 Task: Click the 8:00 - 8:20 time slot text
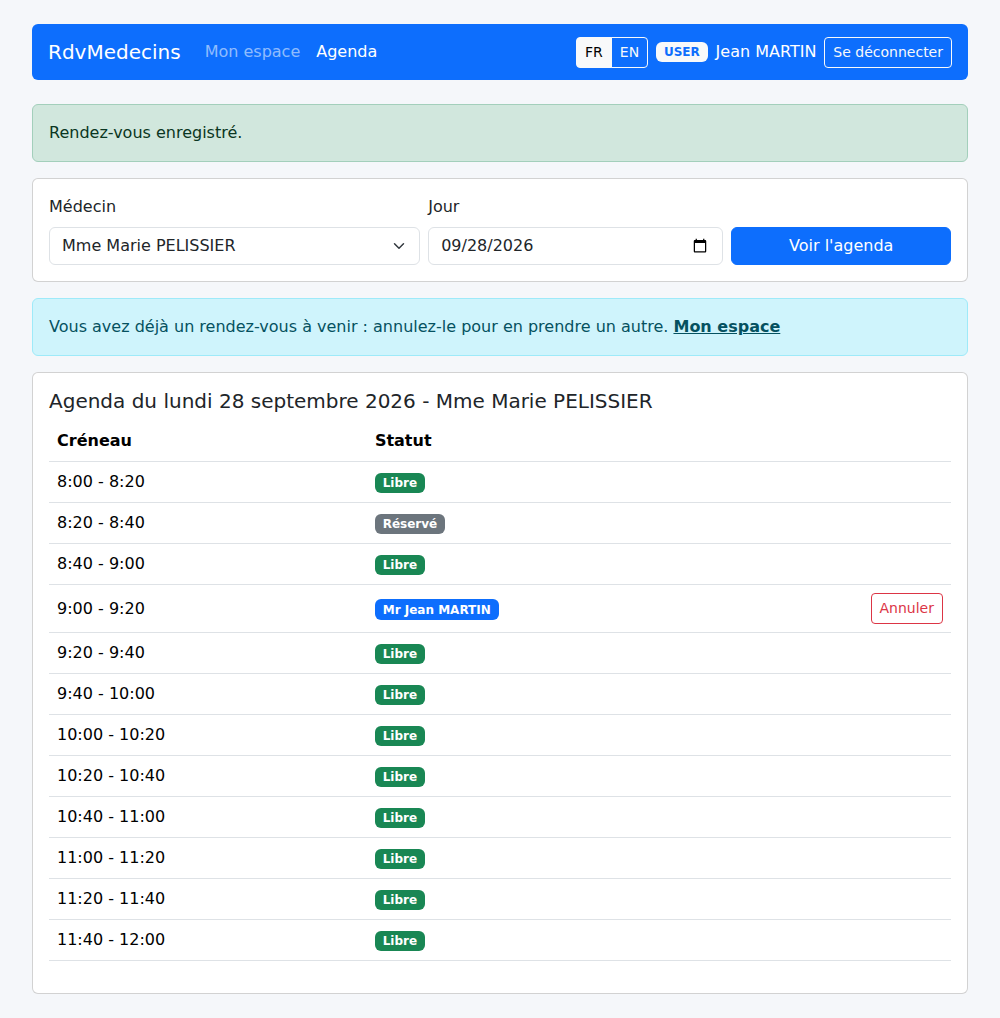(101, 482)
